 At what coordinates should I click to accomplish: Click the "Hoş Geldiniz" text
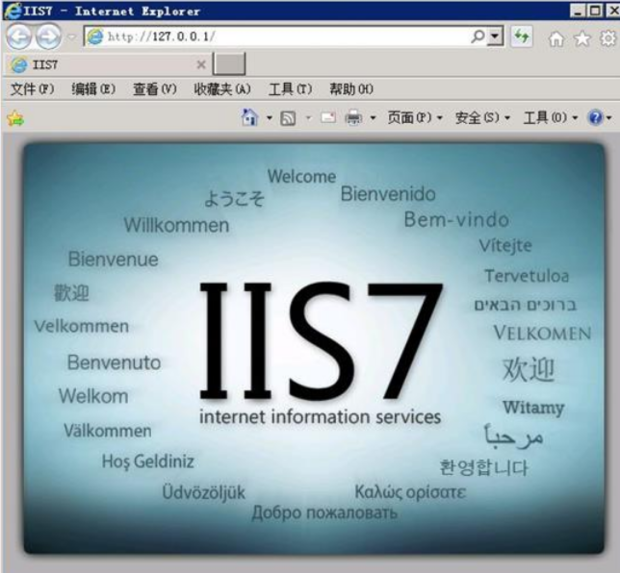click(148, 461)
